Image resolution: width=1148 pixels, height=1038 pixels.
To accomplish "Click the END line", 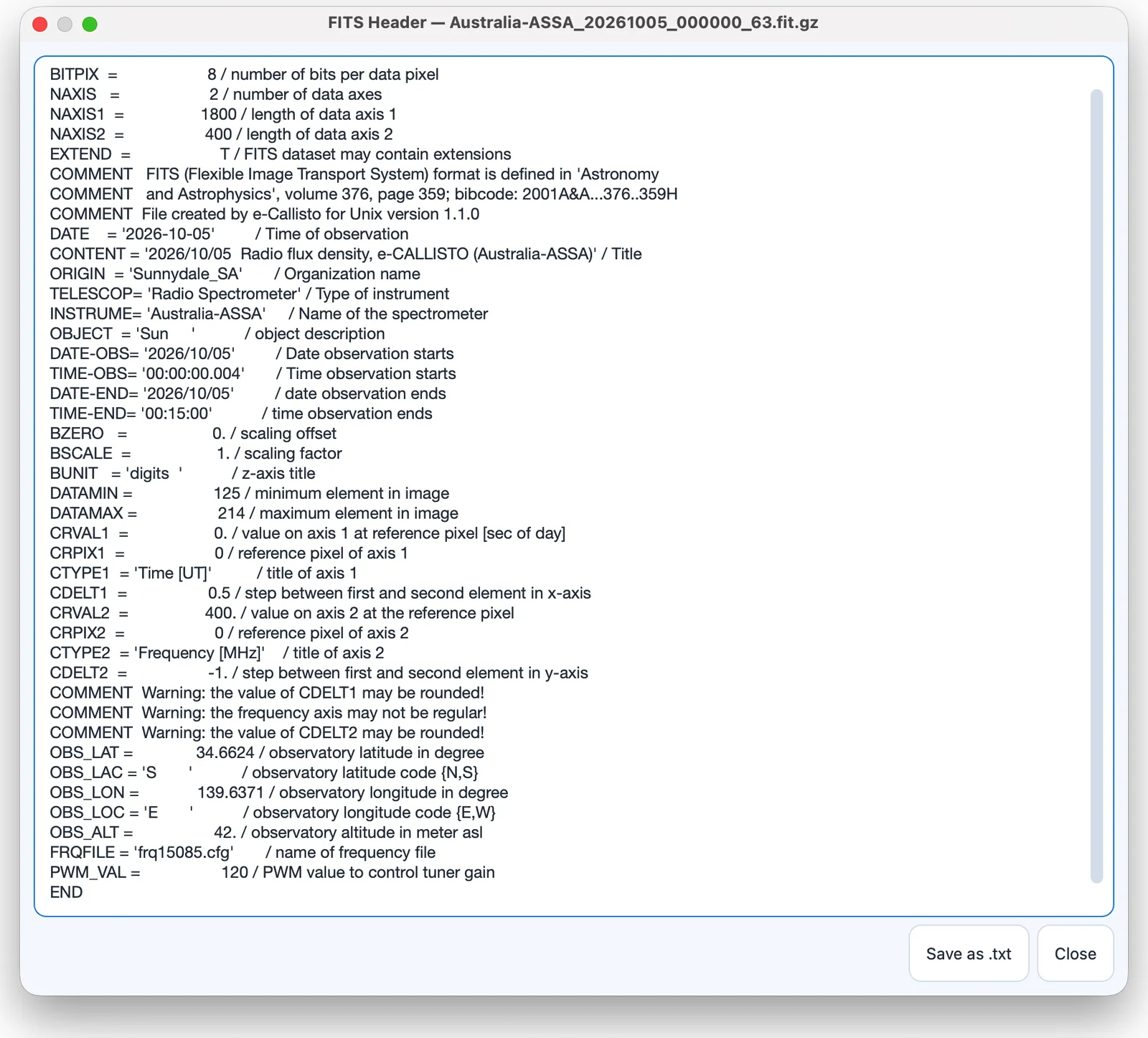I will (66, 893).
